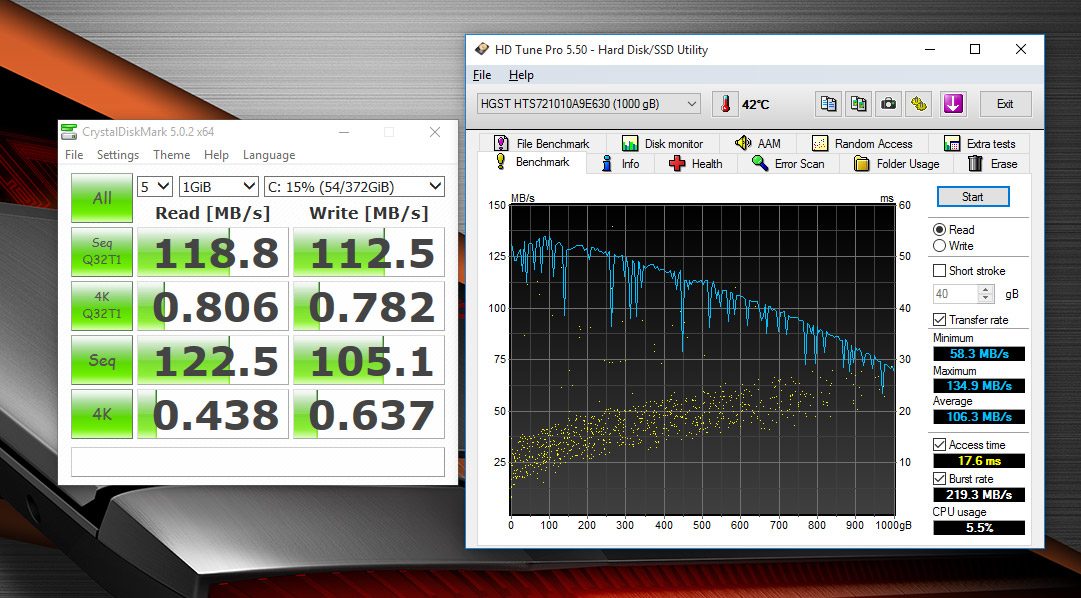Click the Average 106.3 MB/s value
This screenshot has width=1081, height=598.
point(979,417)
